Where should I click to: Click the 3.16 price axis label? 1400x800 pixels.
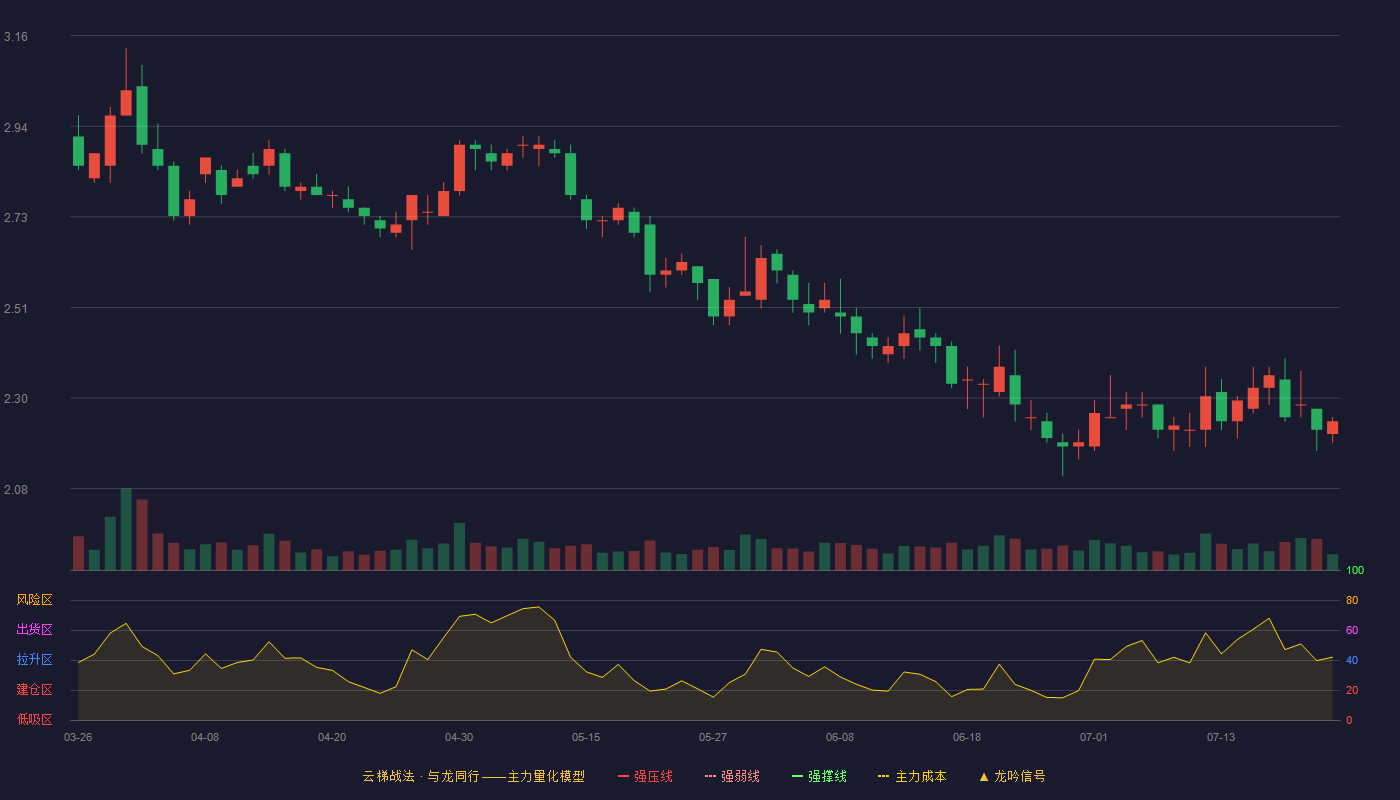16,37
